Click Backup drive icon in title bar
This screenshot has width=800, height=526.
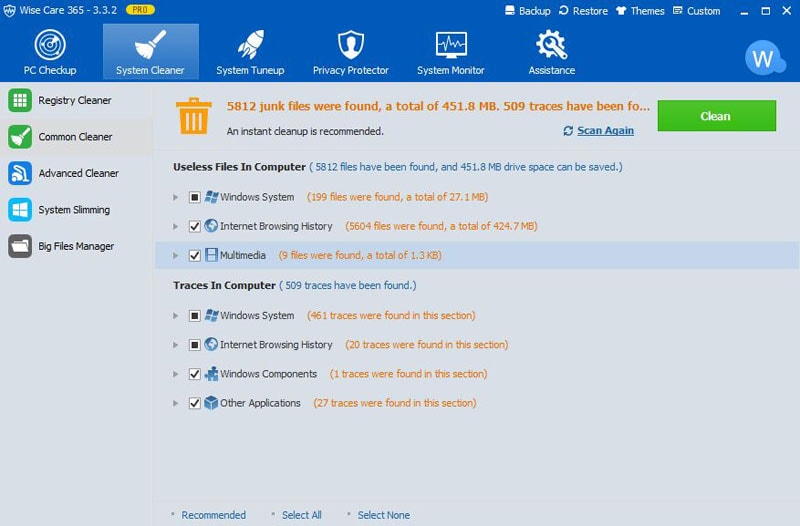[510, 11]
